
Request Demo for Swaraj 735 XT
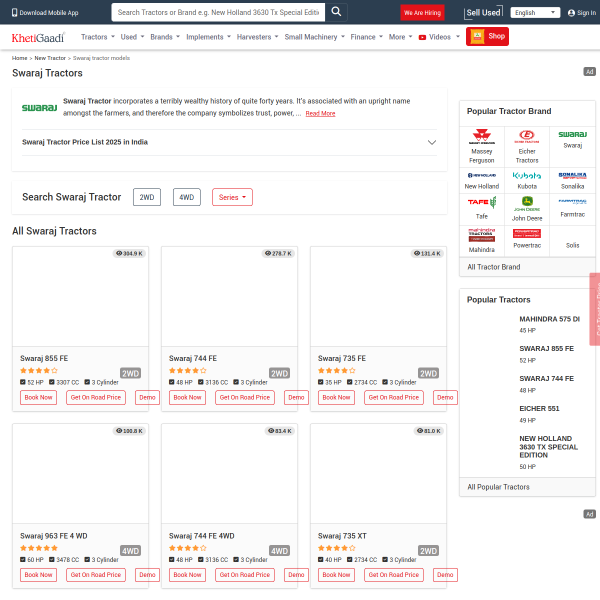445,575
